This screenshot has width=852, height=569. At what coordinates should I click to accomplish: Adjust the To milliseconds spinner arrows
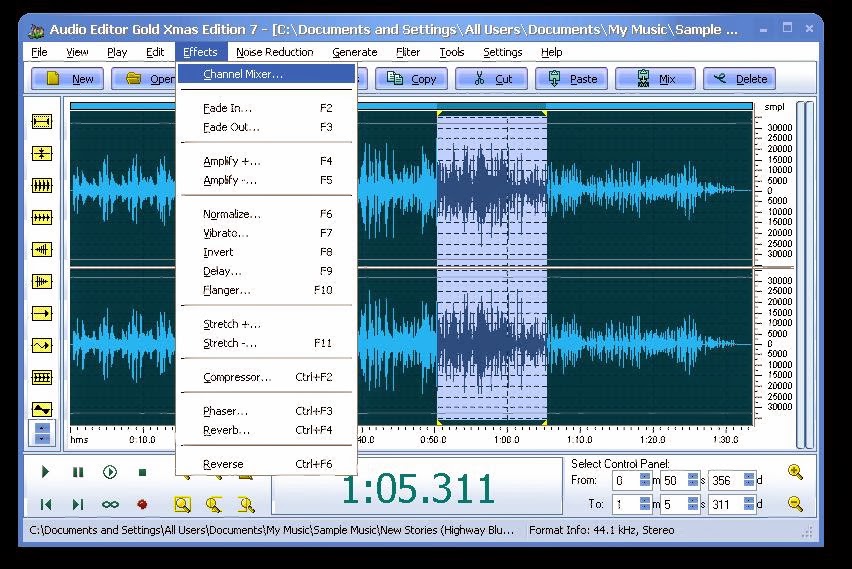pyautogui.click(x=749, y=504)
